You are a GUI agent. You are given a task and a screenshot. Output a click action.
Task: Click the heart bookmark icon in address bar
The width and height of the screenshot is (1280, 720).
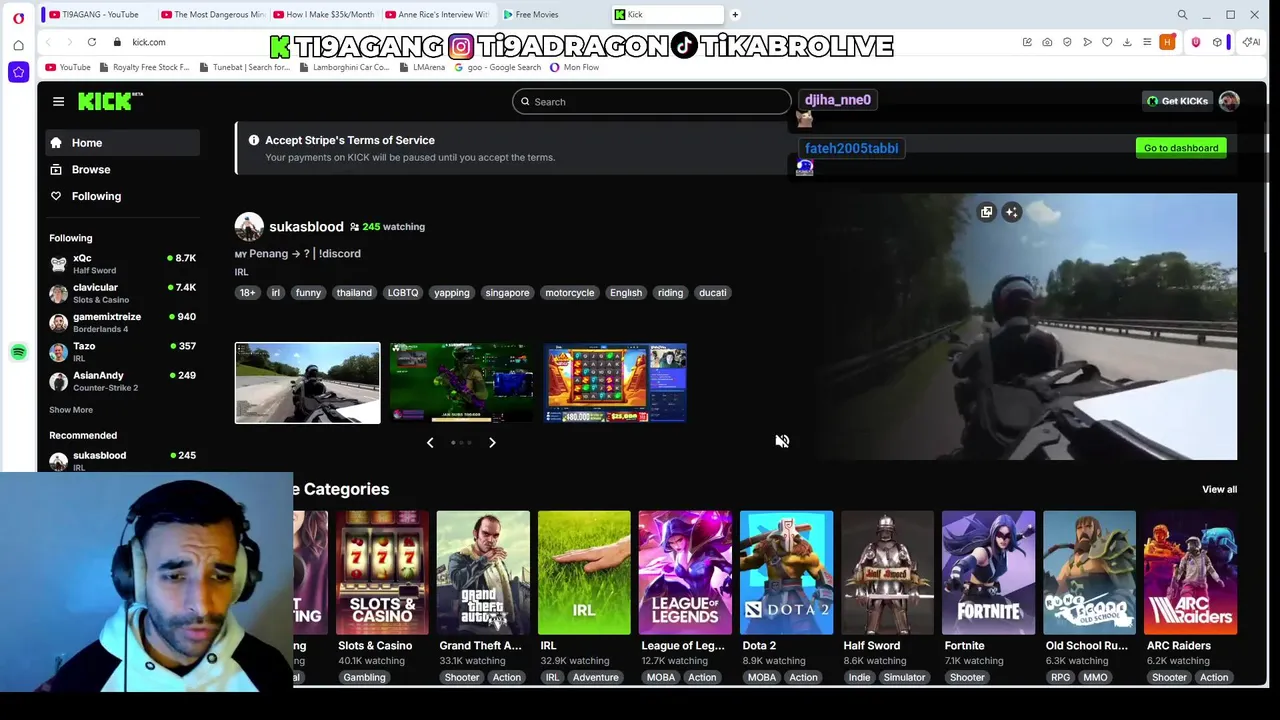point(1107,42)
